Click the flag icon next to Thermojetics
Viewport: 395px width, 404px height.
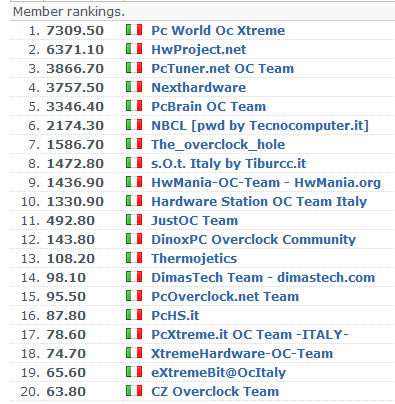[134, 258]
